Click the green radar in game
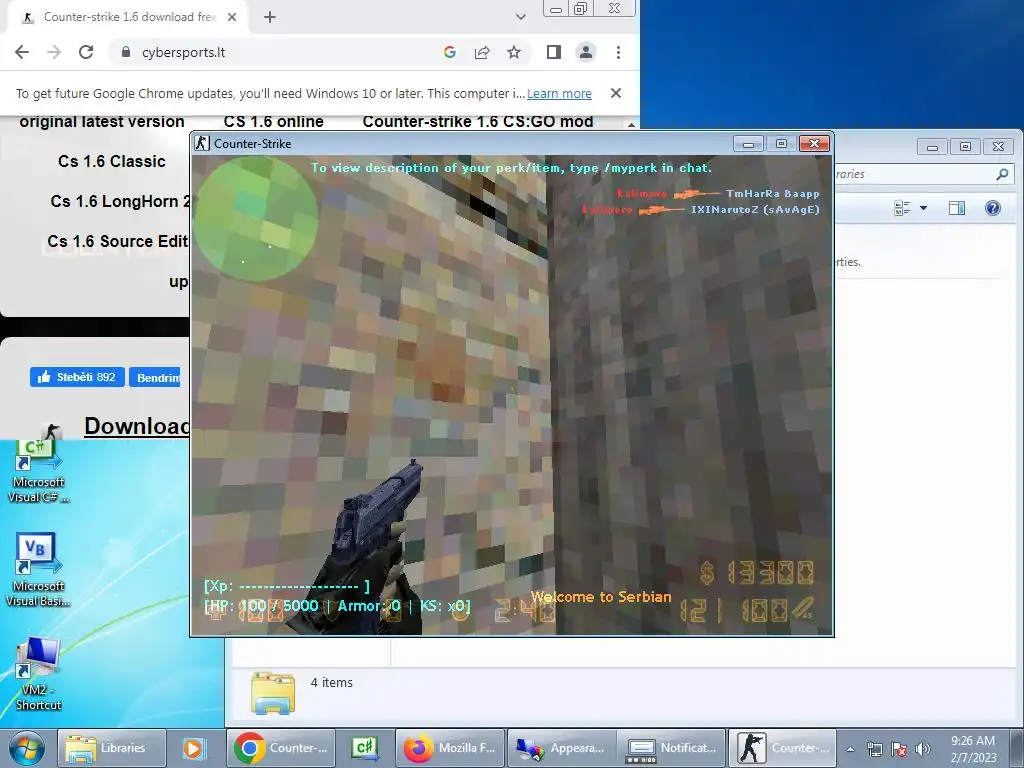This screenshot has height=768, width=1024. click(256, 219)
